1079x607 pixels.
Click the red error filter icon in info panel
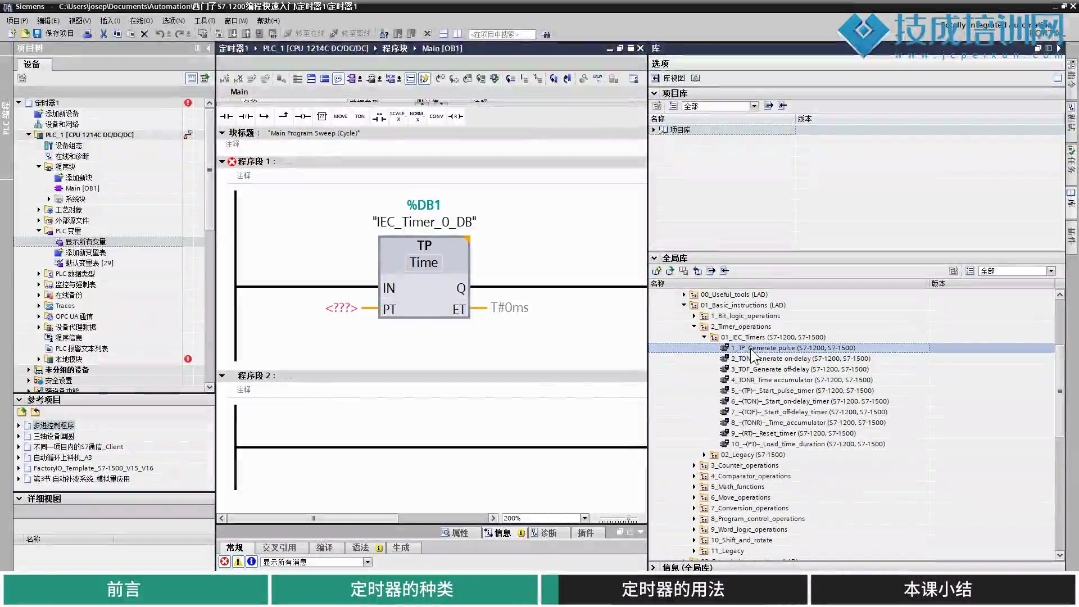click(x=224, y=562)
